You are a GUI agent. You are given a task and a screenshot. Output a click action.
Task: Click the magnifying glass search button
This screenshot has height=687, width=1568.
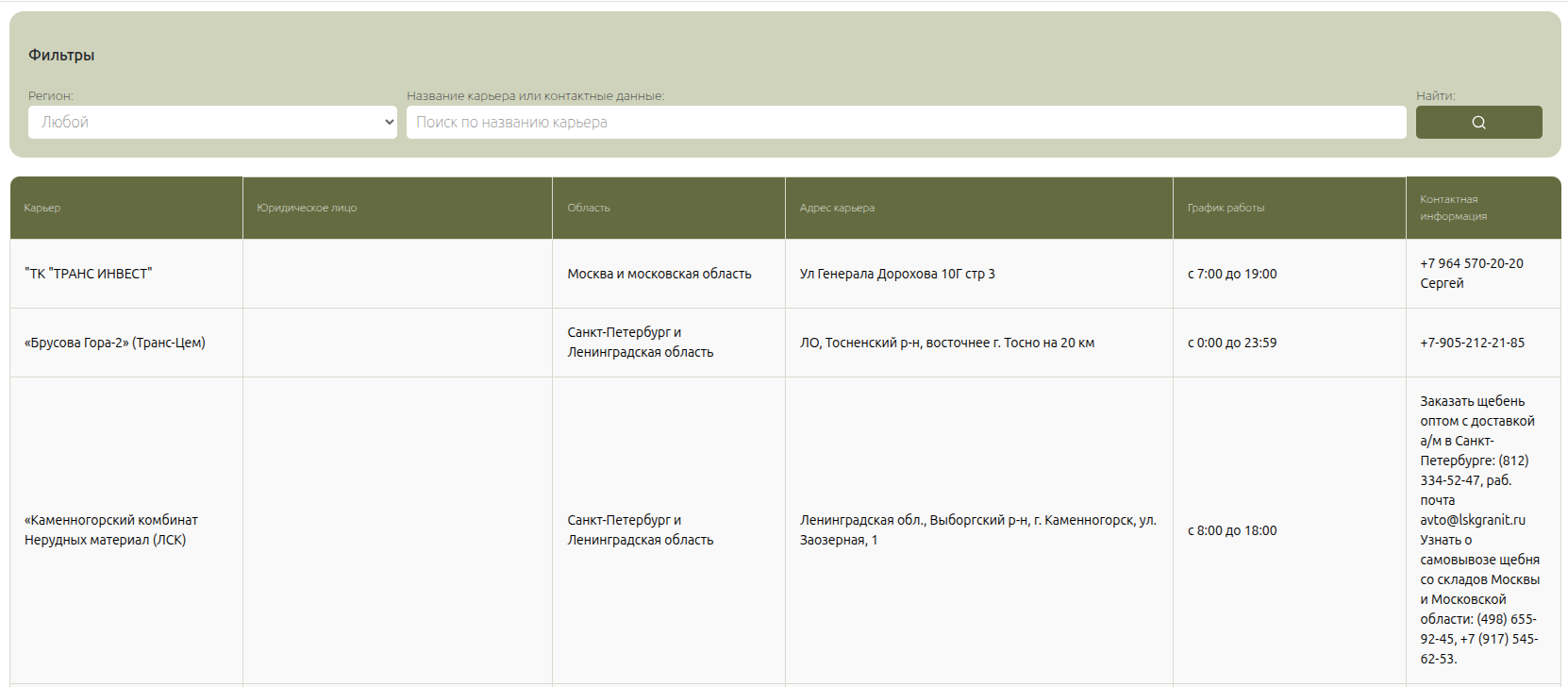[x=1478, y=123]
